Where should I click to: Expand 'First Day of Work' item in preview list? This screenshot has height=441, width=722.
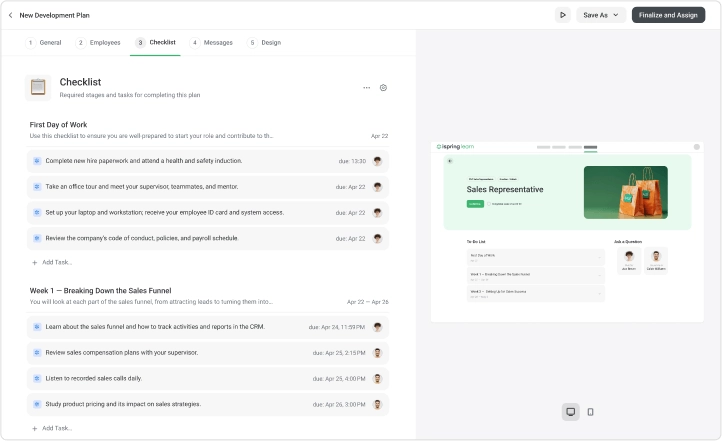(x=536, y=258)
